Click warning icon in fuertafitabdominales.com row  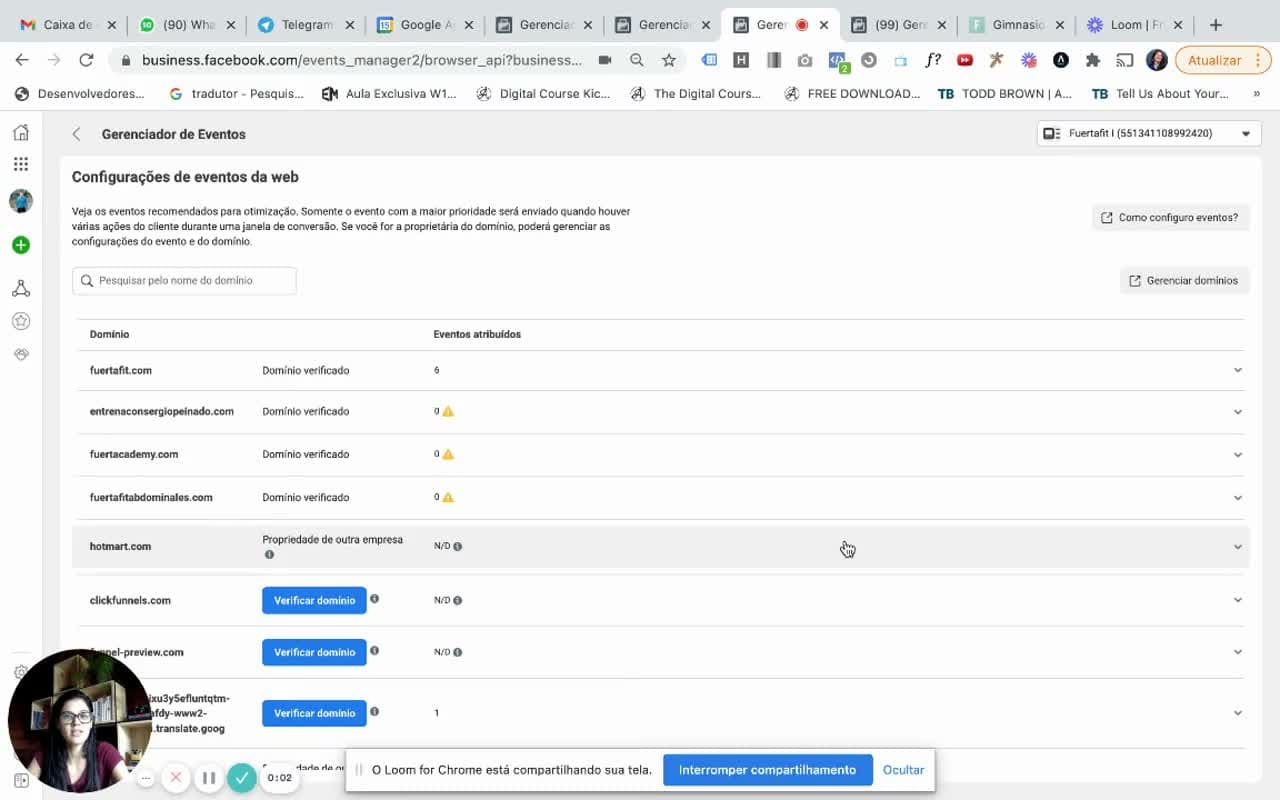click(x=448, y=497)
